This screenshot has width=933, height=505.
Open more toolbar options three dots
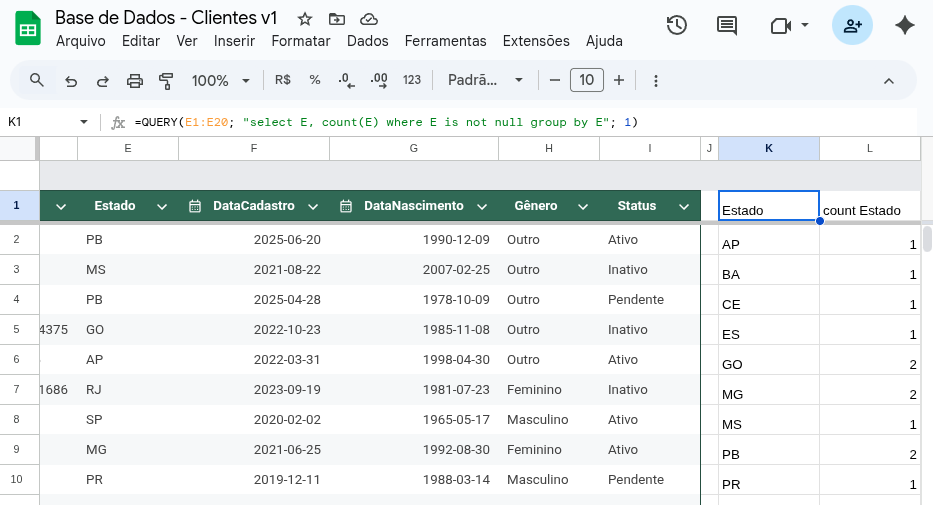coord(656,80)
